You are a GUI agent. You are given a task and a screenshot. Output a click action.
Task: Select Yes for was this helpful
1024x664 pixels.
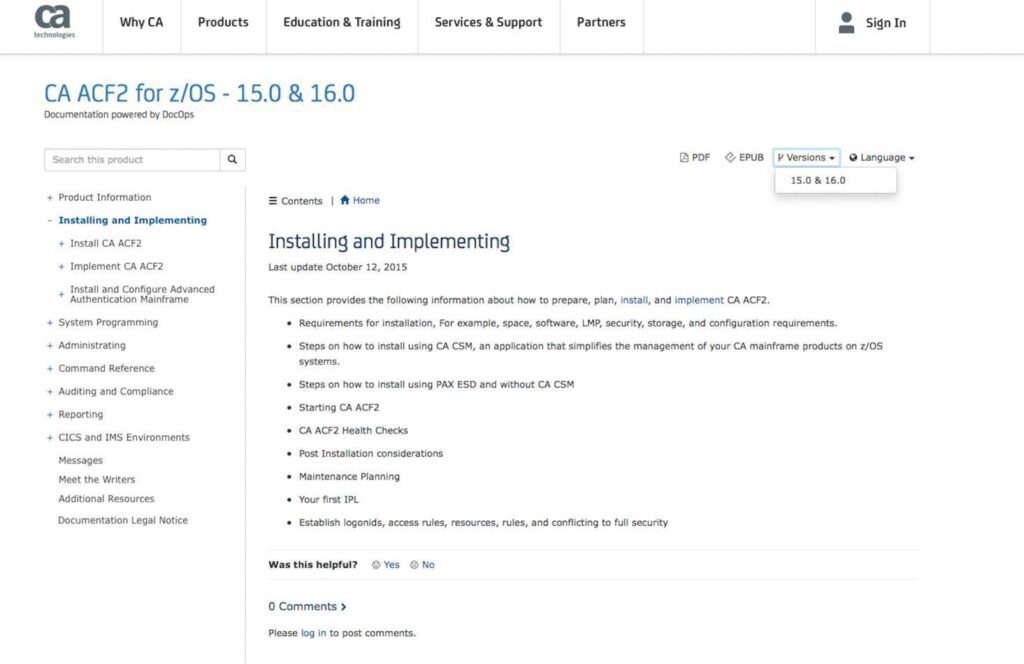(385, 565)
